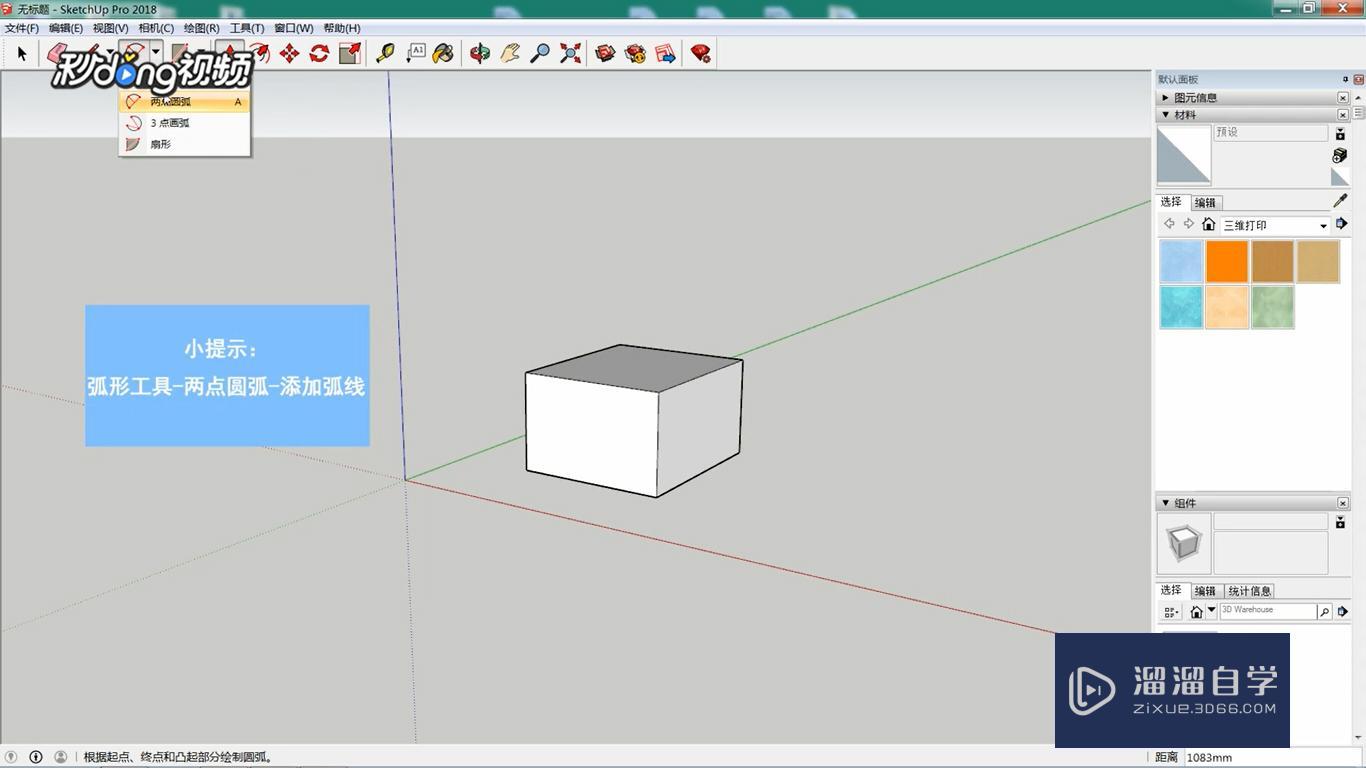The height and width of the screenshot is (768, 1366).
Task: Open the Extension Manager ruby icon
Action: (701, 53)
